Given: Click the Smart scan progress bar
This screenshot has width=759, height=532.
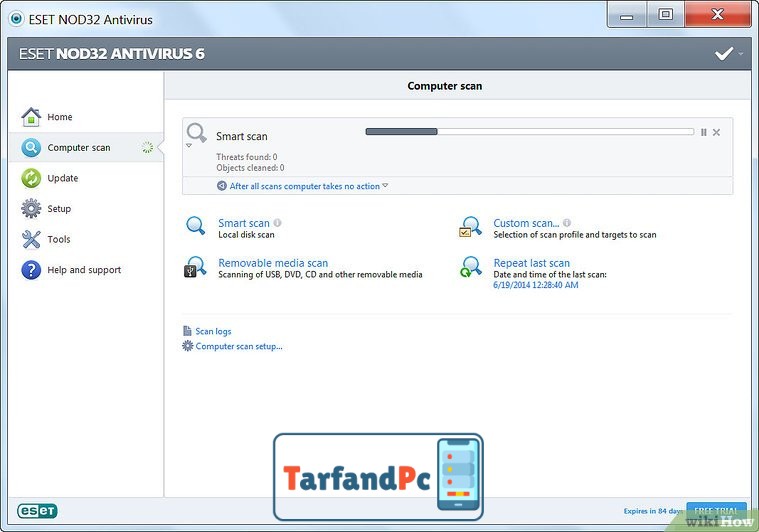Looking at the screenshot, I should click(x=530, y=132).
